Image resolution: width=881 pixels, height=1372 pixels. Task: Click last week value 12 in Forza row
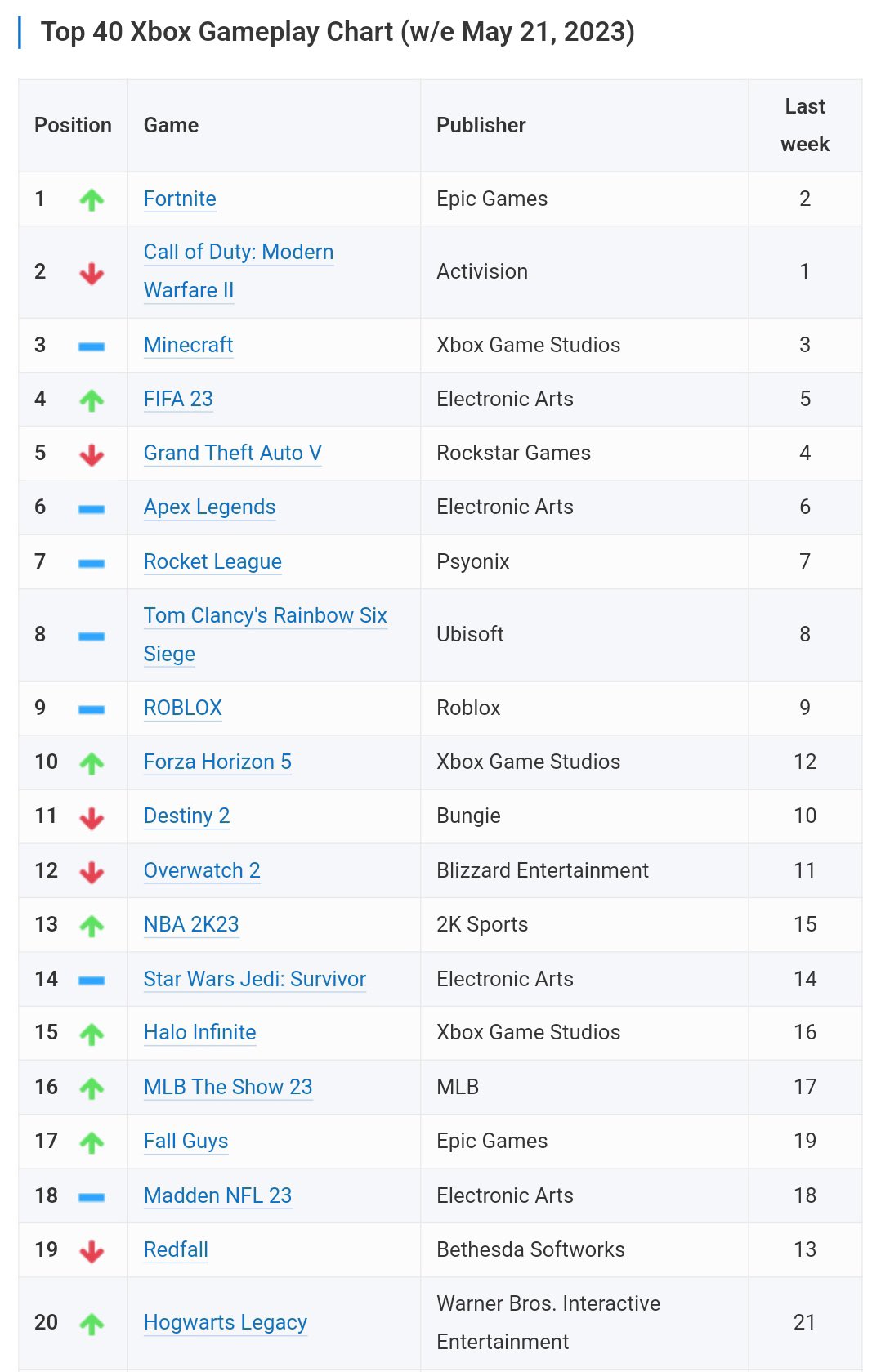pyautogui.click(x=805, y=762)
